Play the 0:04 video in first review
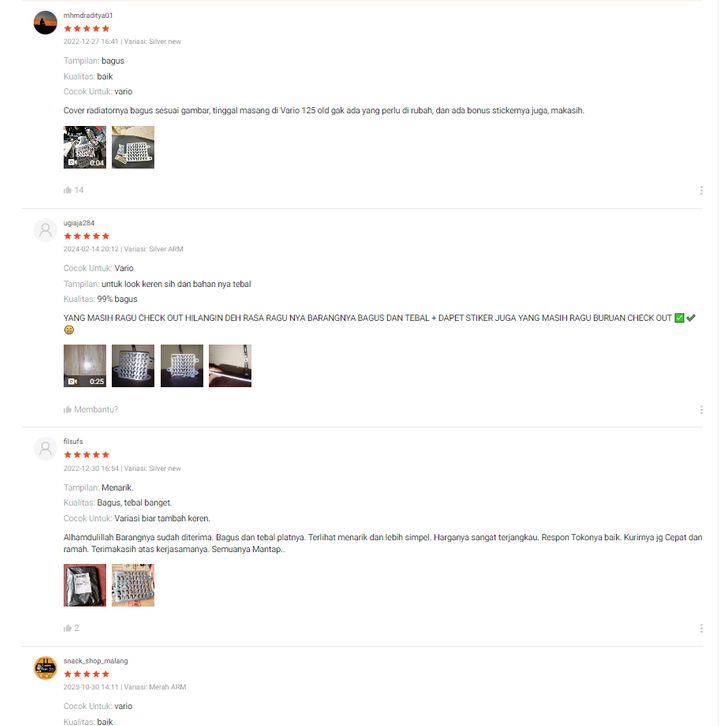Image resolution: width=726 pixels, height=726 pixels. [x=85, y=147]
